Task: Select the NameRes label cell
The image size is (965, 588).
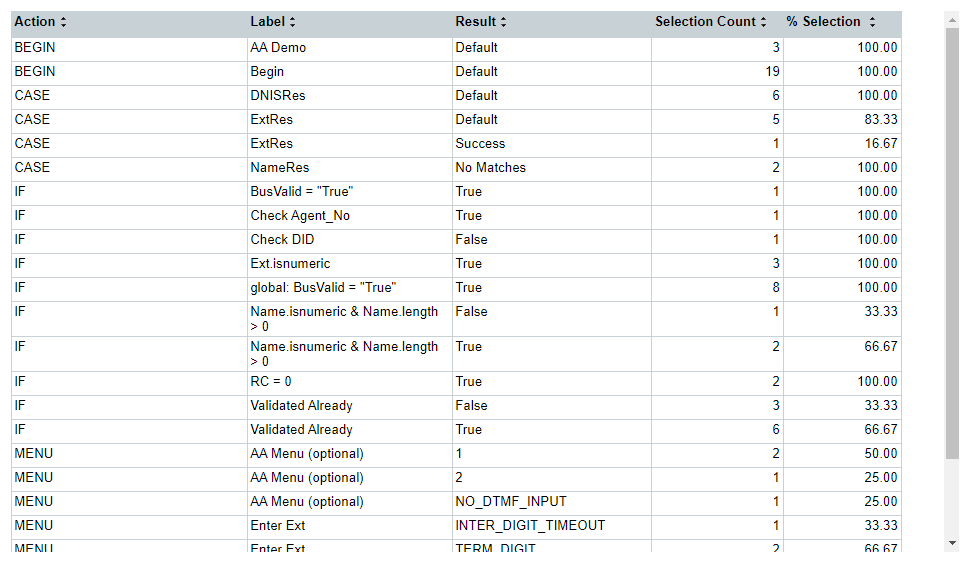Action: (350, 168)
